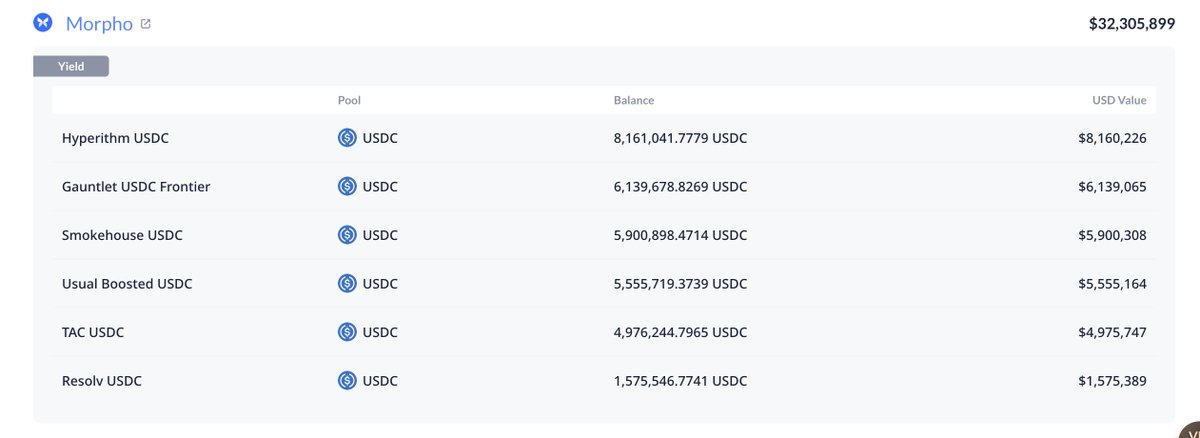The height and width of the screenshot is (438, 1200).
Task: Click the Balance column header
Action: 634,100
